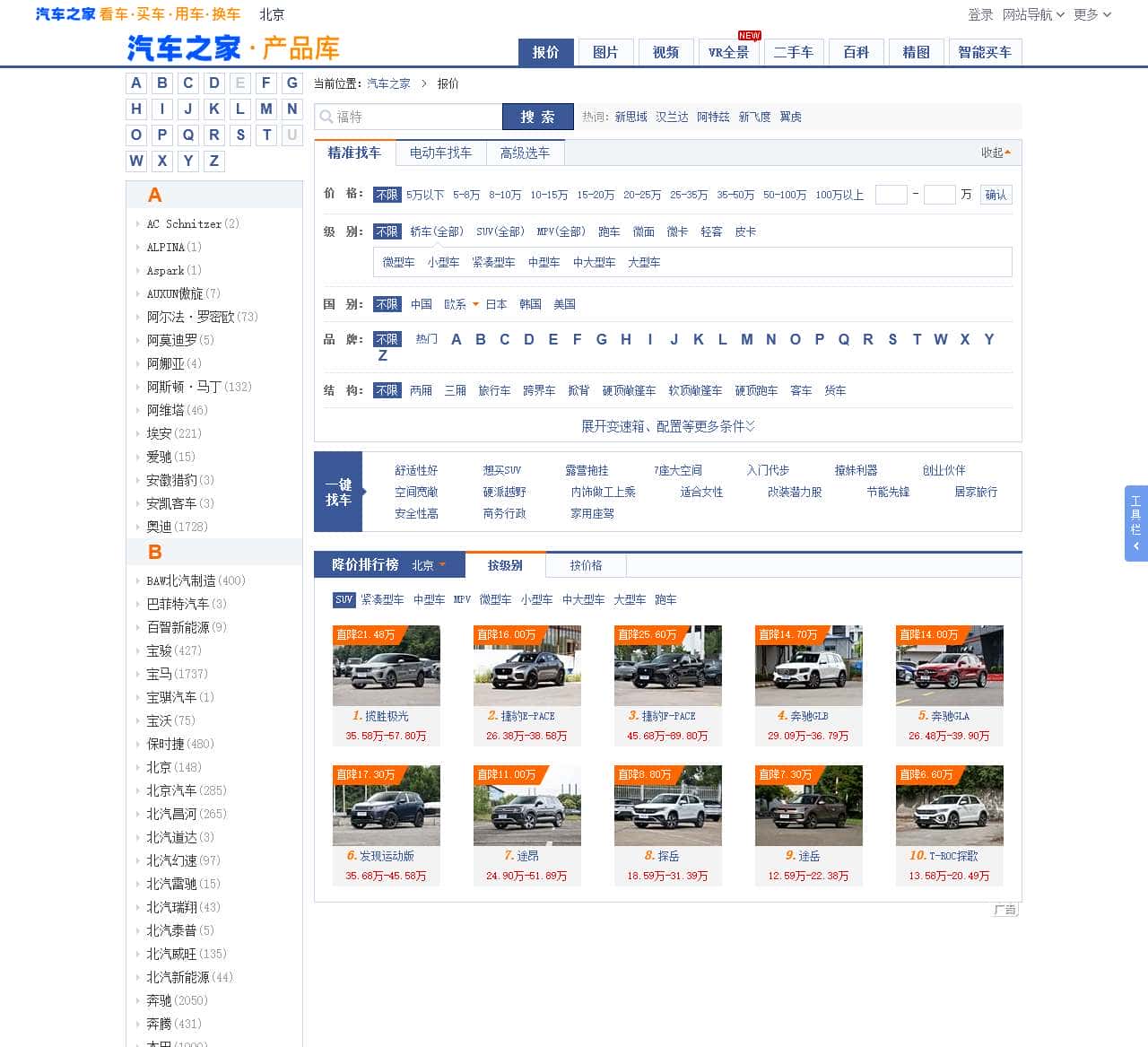The image size is (1148, 1047).
Task: Switch ranking to 按价格 tab
Action: click(x=586, y=565)
